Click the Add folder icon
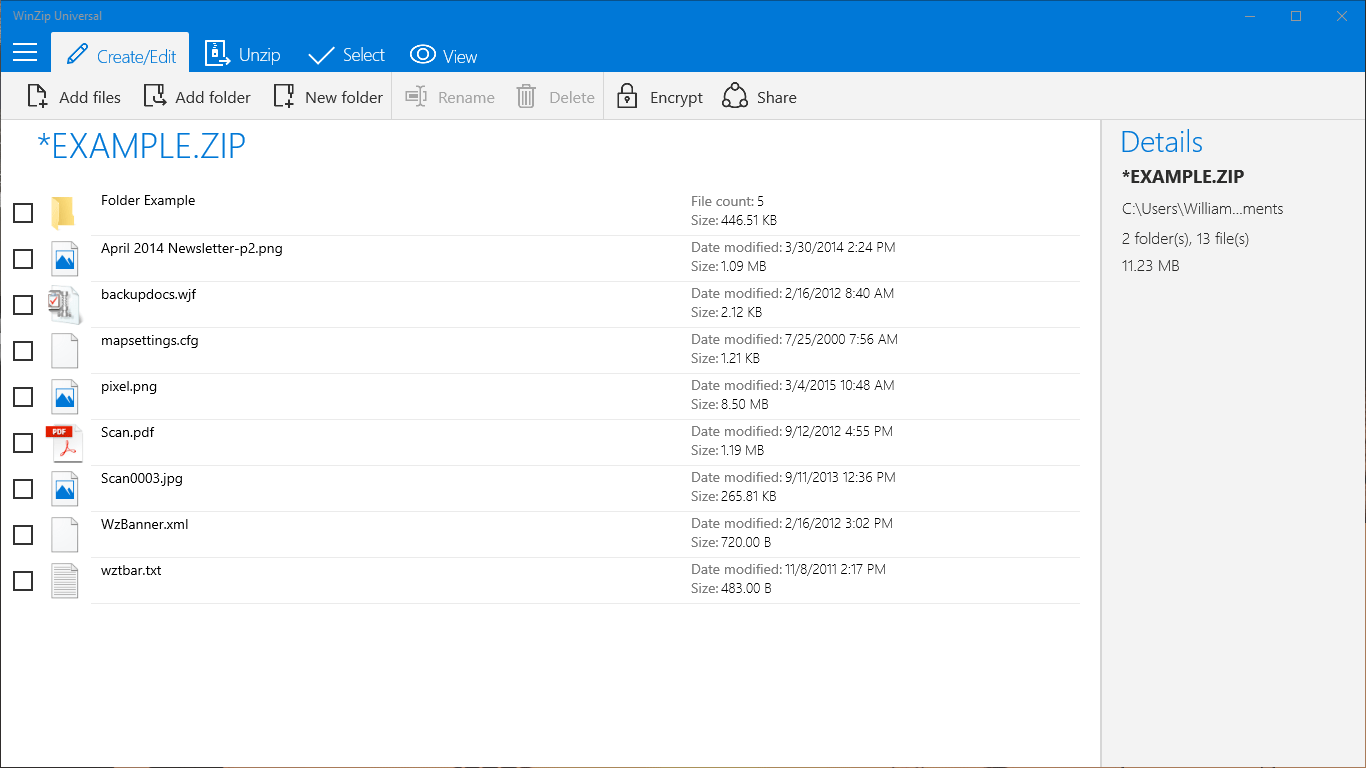 pos(156,96)
